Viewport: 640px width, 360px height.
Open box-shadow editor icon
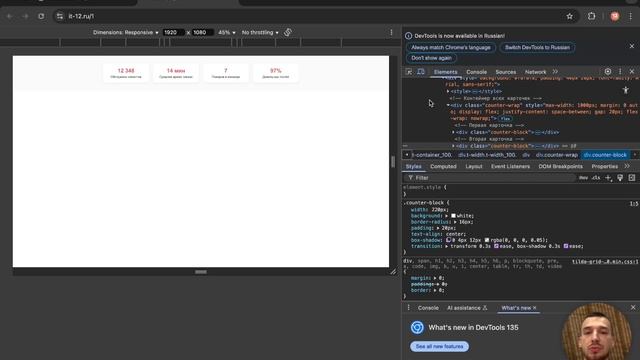pyautogui.click(x=448, y=240)
